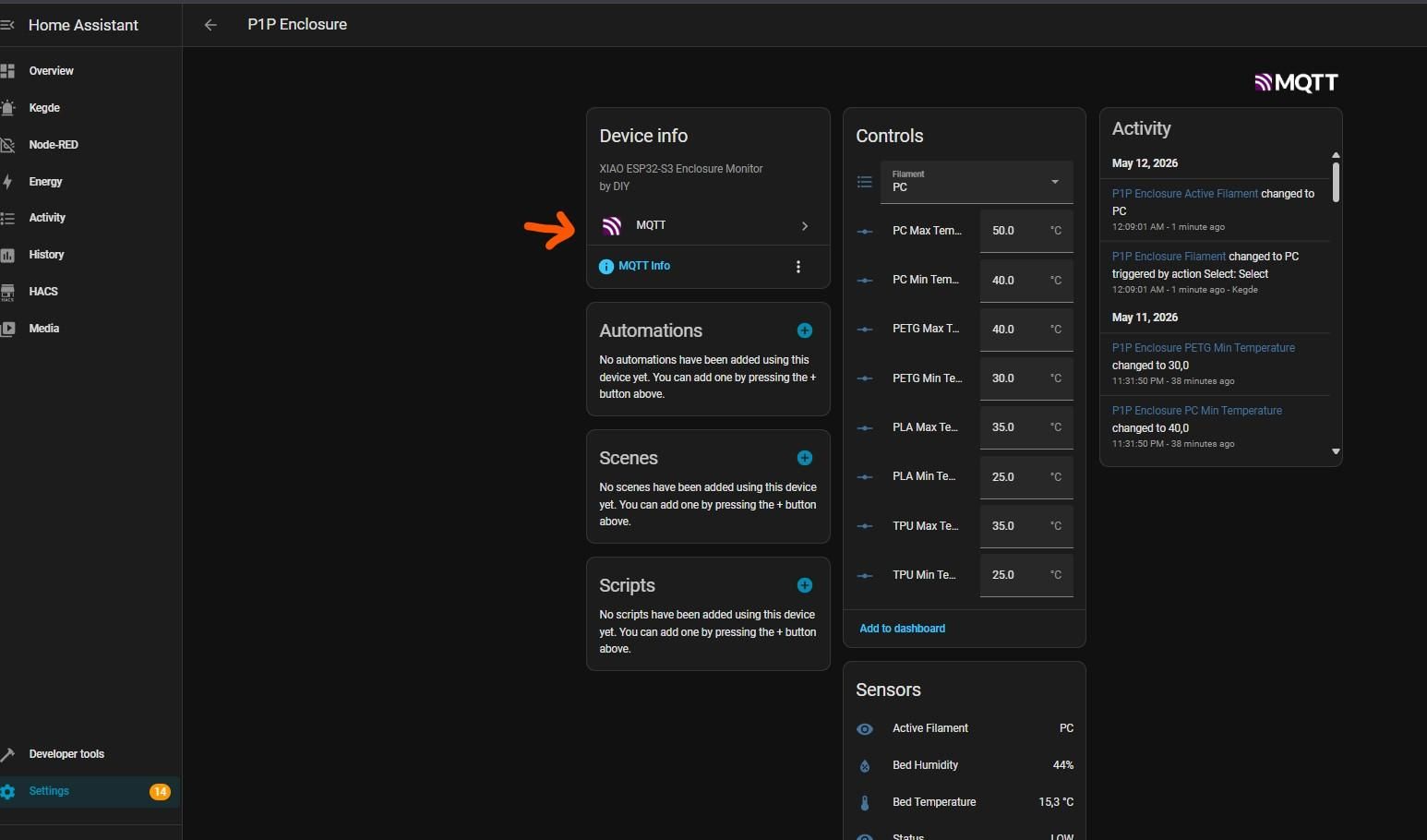
Task: Open Activity in the sidebar
Action: click(90, 218)
